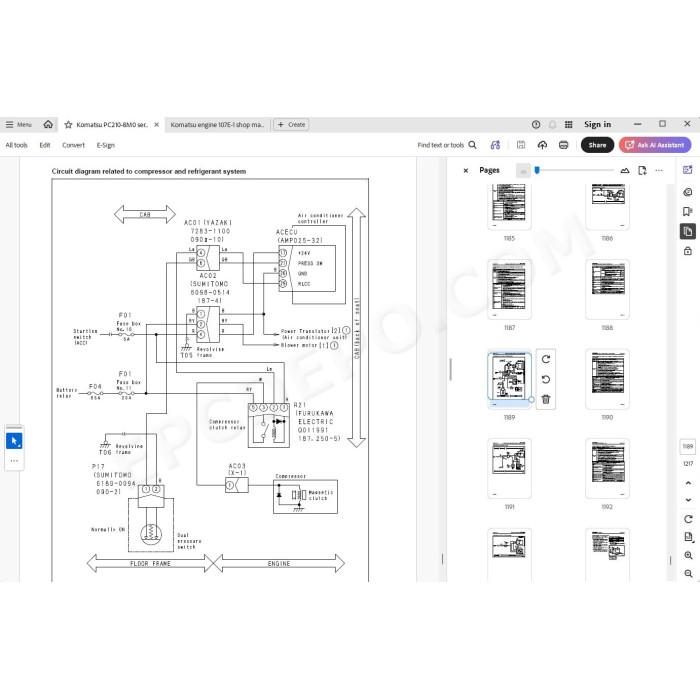
Task: Select page 1191 thumbnail
Action: tap(509, 468)
